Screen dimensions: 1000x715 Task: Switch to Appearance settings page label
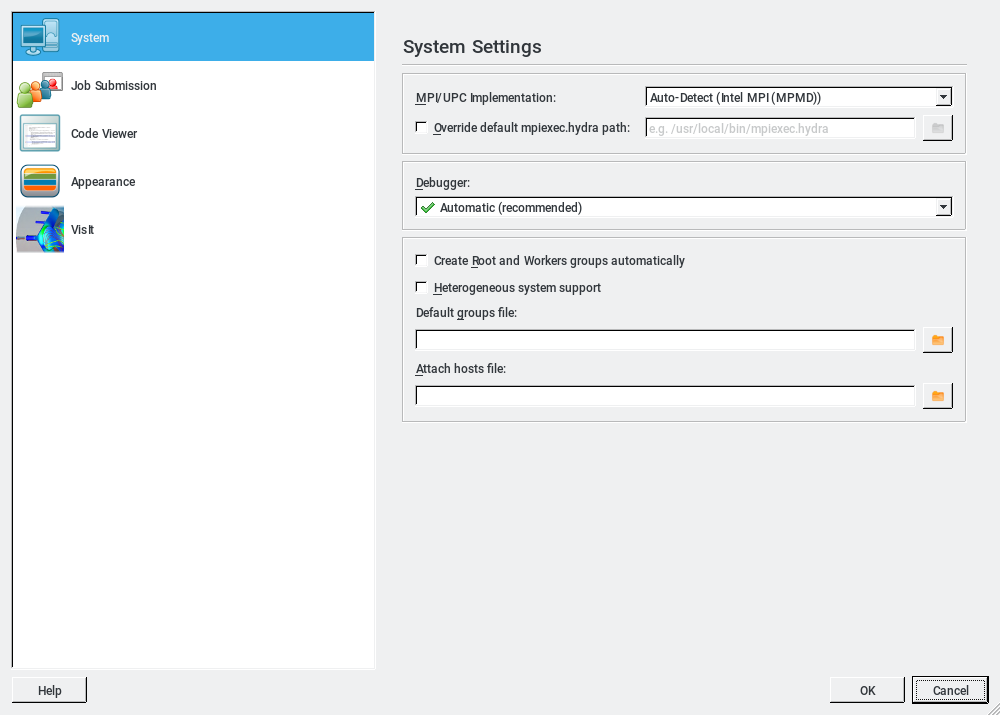pos(103,182)
